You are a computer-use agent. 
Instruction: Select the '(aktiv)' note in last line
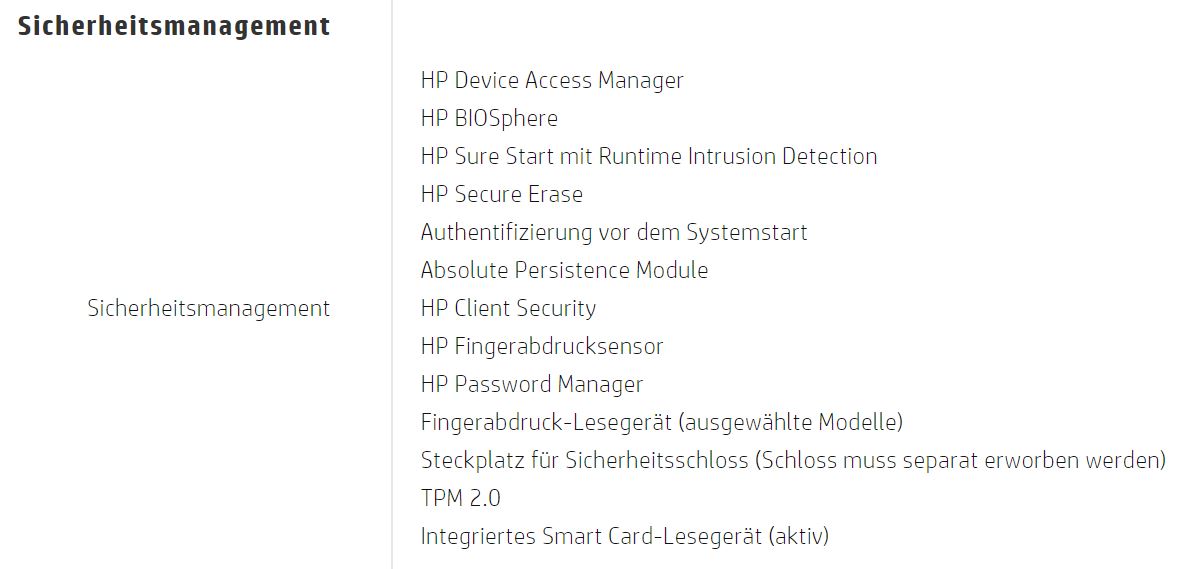coord(798,536)
